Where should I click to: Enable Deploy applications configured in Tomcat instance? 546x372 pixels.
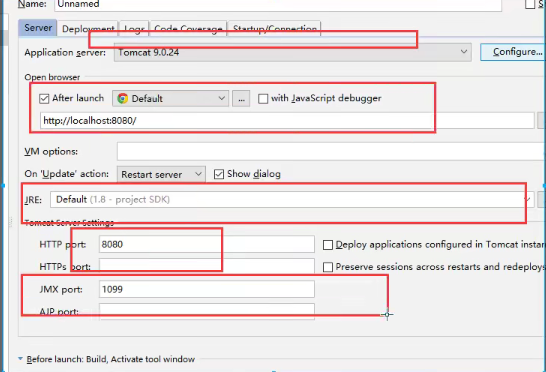tap(328, 245)
